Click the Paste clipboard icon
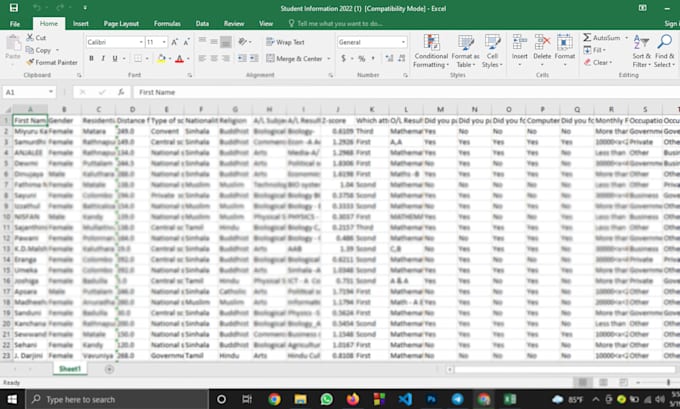 pos(13,43)
